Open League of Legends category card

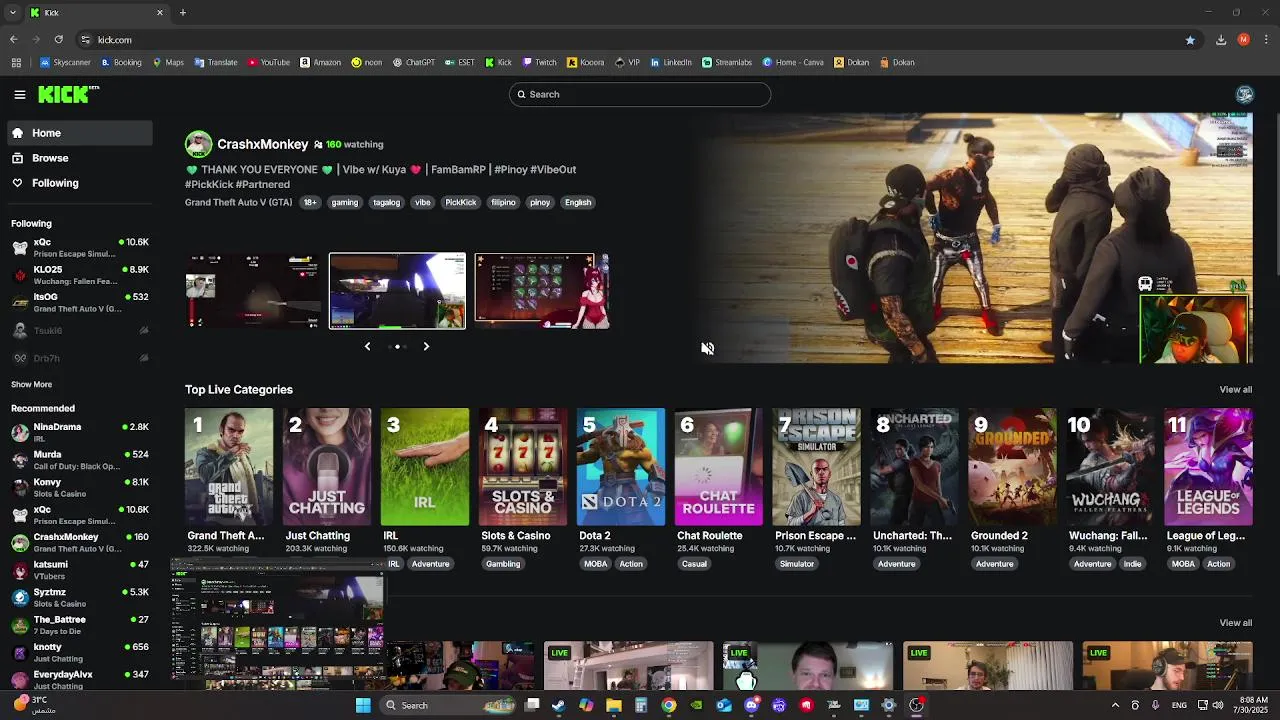[x=1208, y=467]
